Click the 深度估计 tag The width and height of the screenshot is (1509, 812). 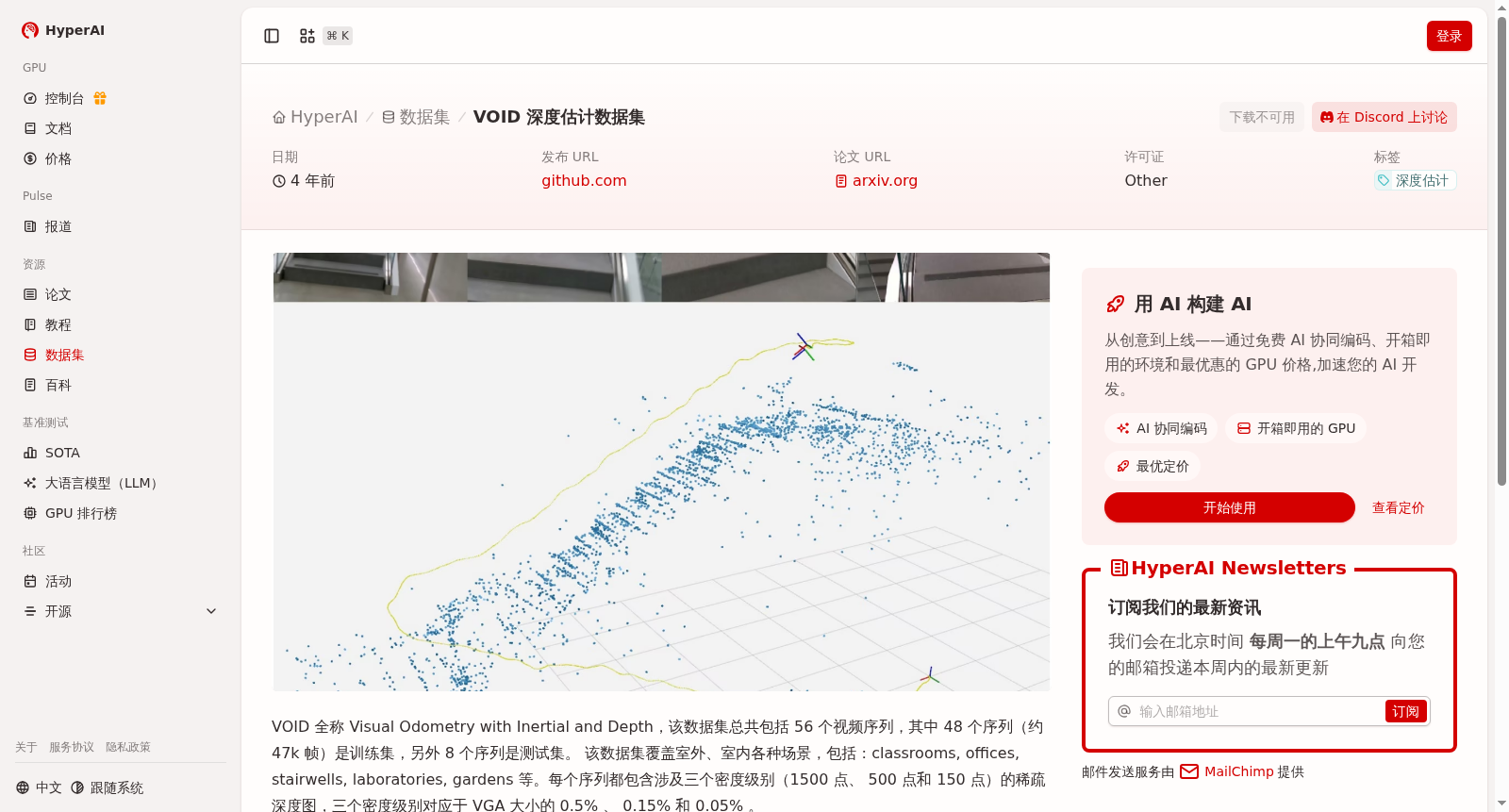click(x=1415, y=180)
